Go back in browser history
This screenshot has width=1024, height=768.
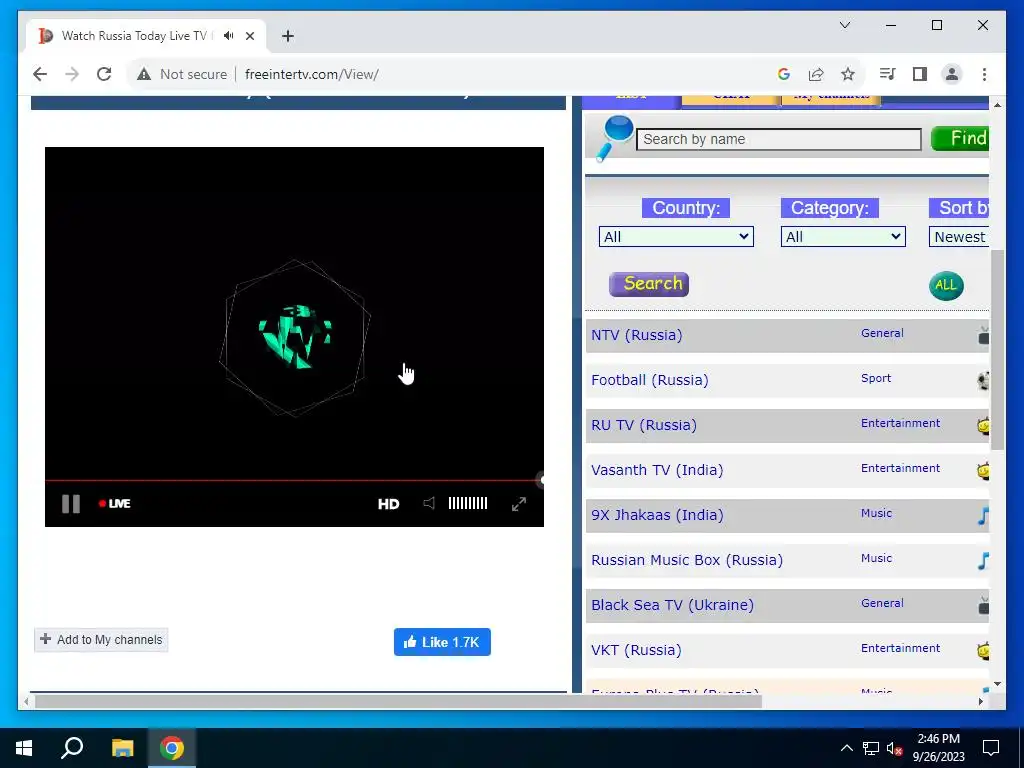(x=40, y=74)
